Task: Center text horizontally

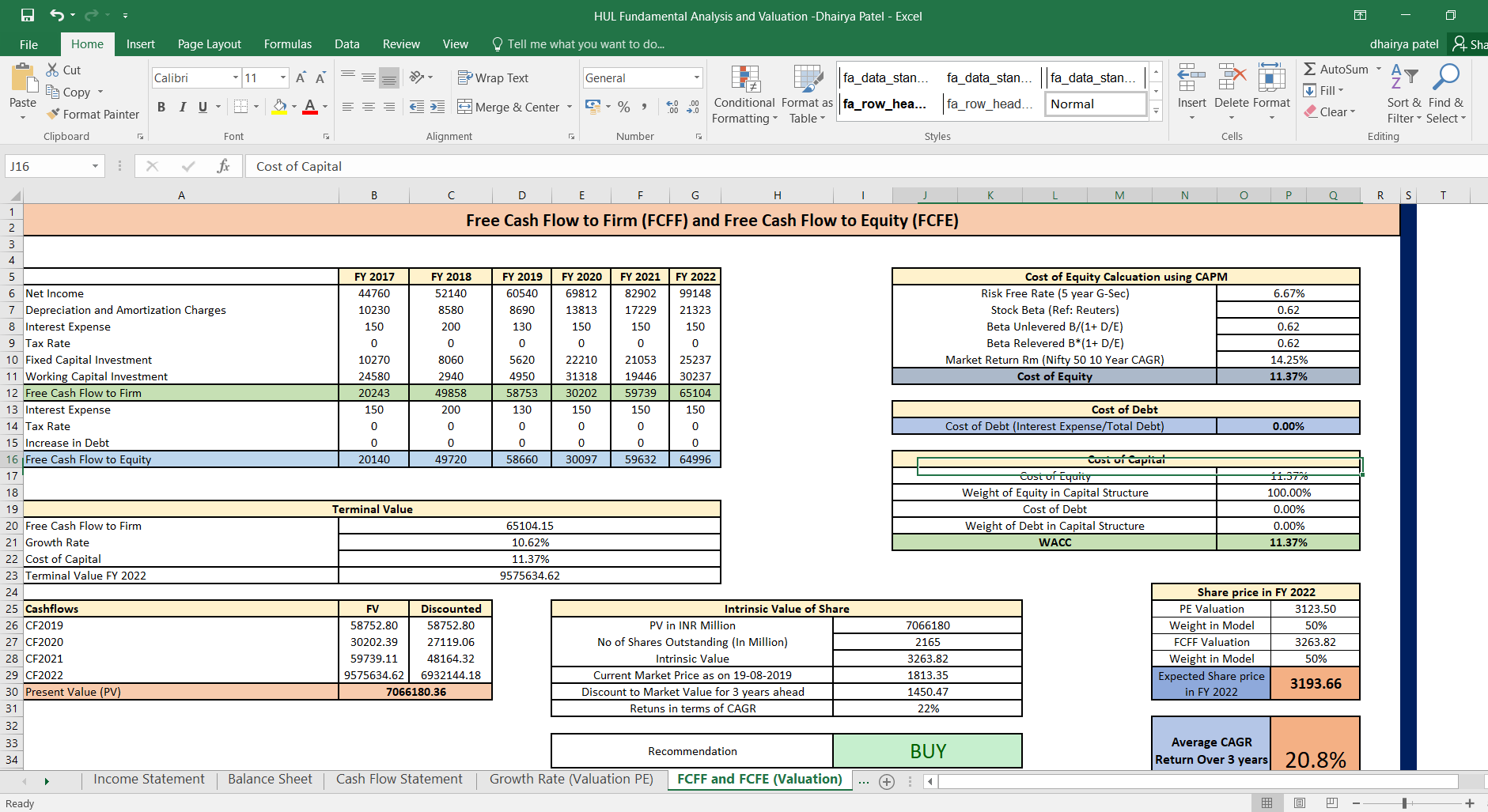Action: pyautogui.click(x=369, y=107)
